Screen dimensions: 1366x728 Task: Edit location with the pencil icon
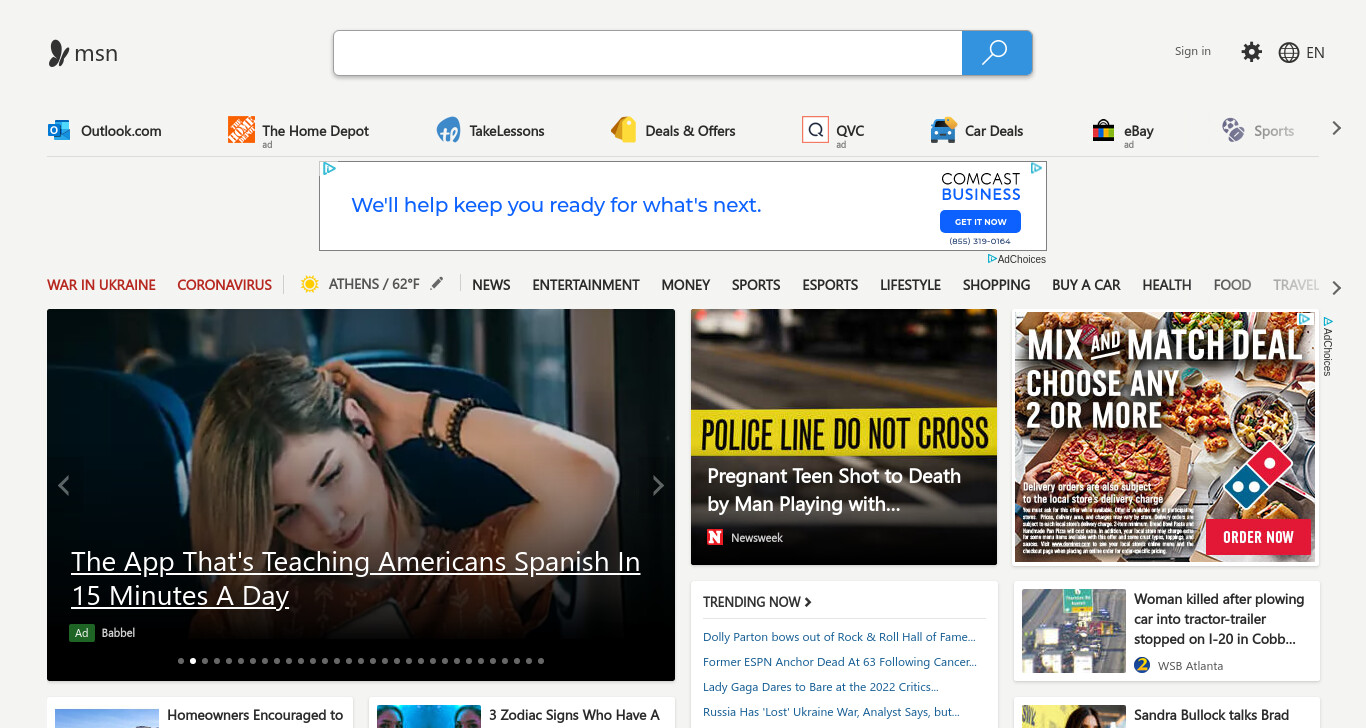pos(436,284)
